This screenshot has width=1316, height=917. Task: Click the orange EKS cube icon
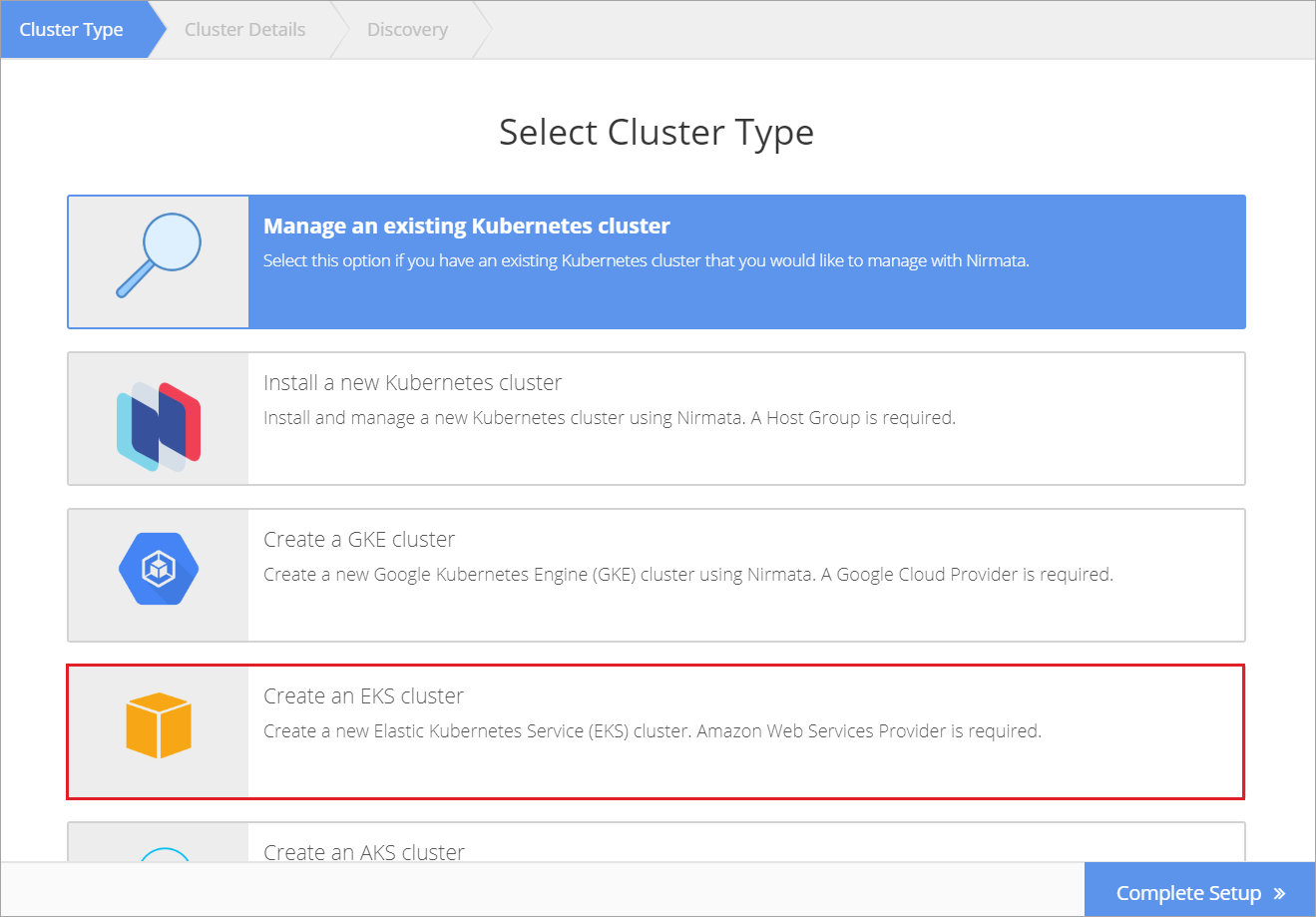[x=159, y=725]
